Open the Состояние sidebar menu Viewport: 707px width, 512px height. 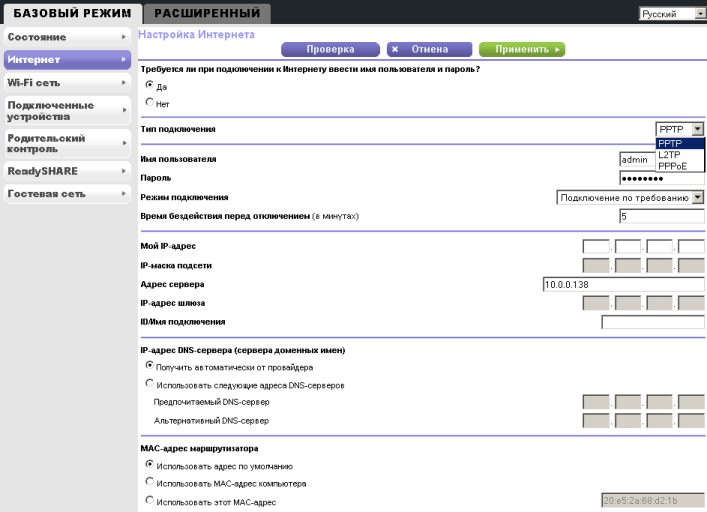pos(67,37)
